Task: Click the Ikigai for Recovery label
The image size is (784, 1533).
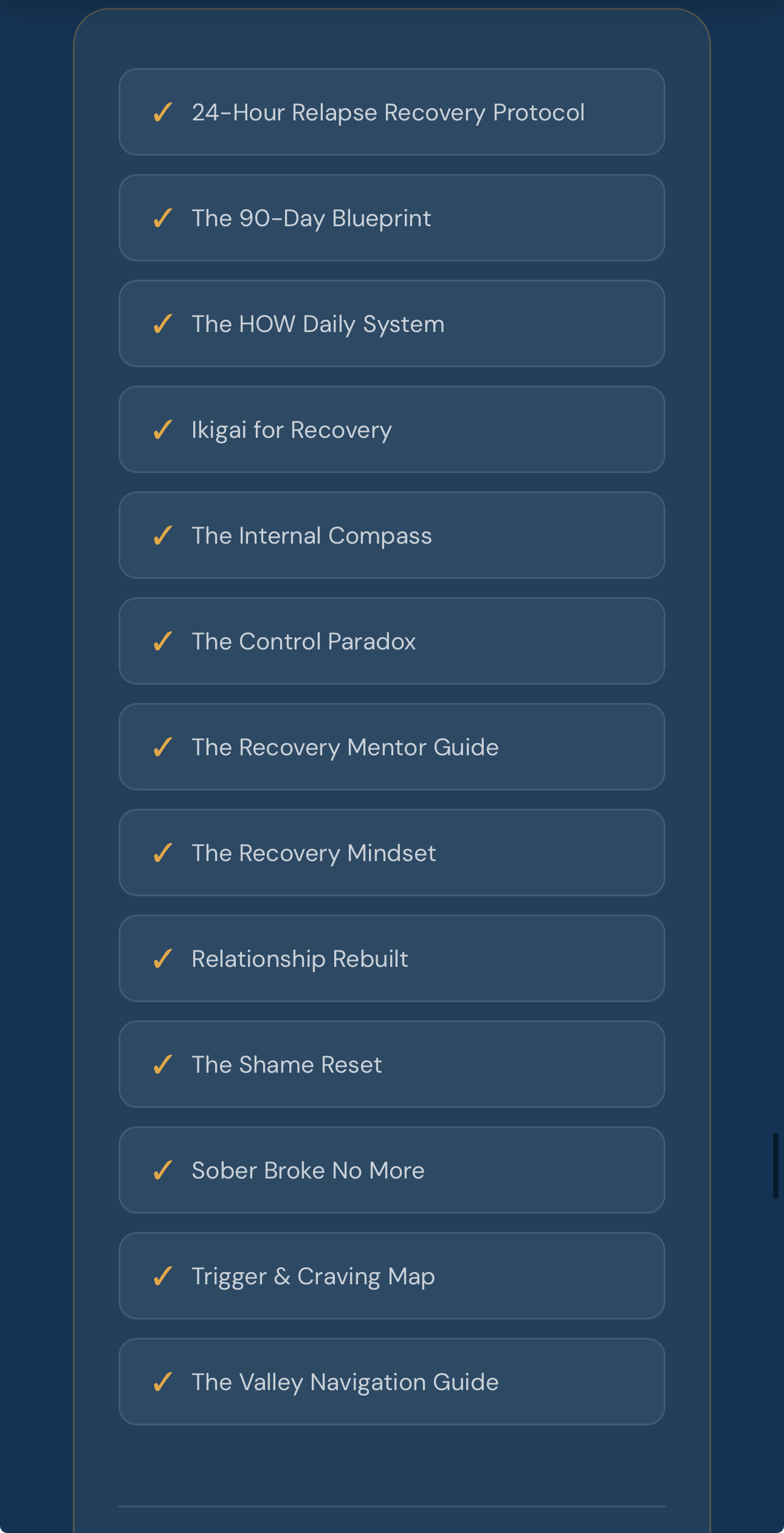Action: click(x=292, y=430)
